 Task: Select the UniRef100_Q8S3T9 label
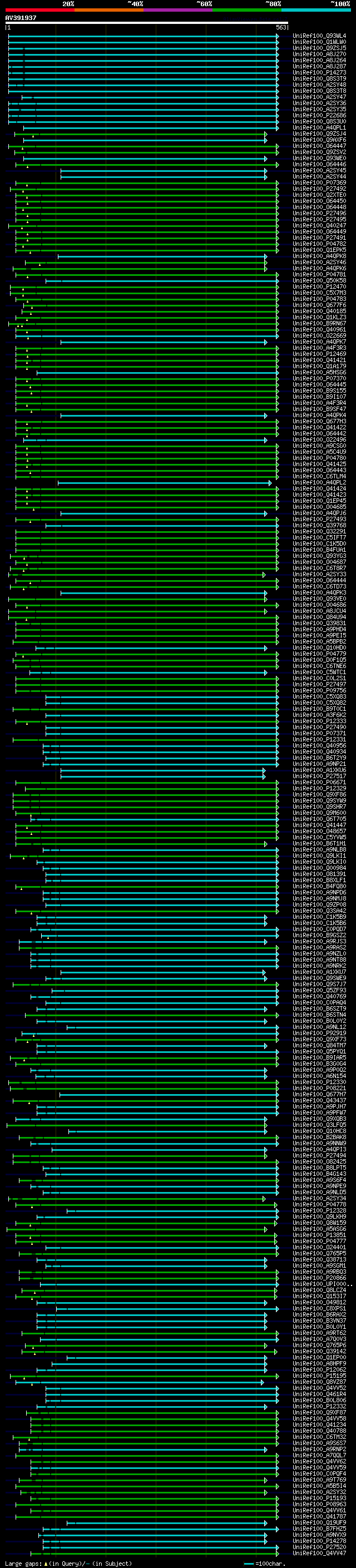tap(319, 78)
